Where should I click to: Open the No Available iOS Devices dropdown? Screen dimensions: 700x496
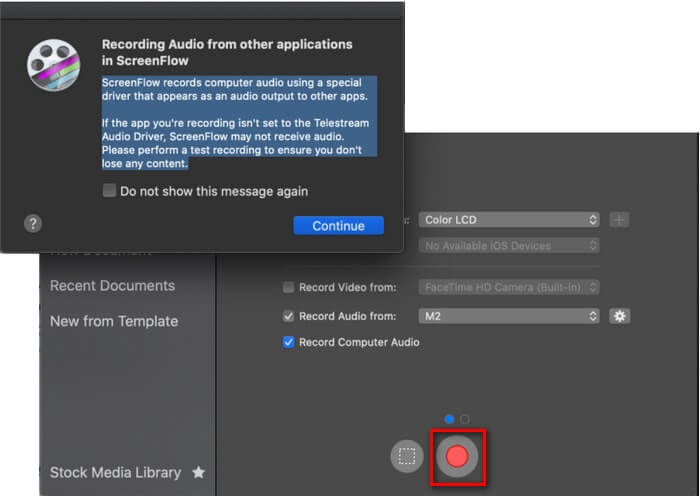pyautogui.click(x=510, y=245)
